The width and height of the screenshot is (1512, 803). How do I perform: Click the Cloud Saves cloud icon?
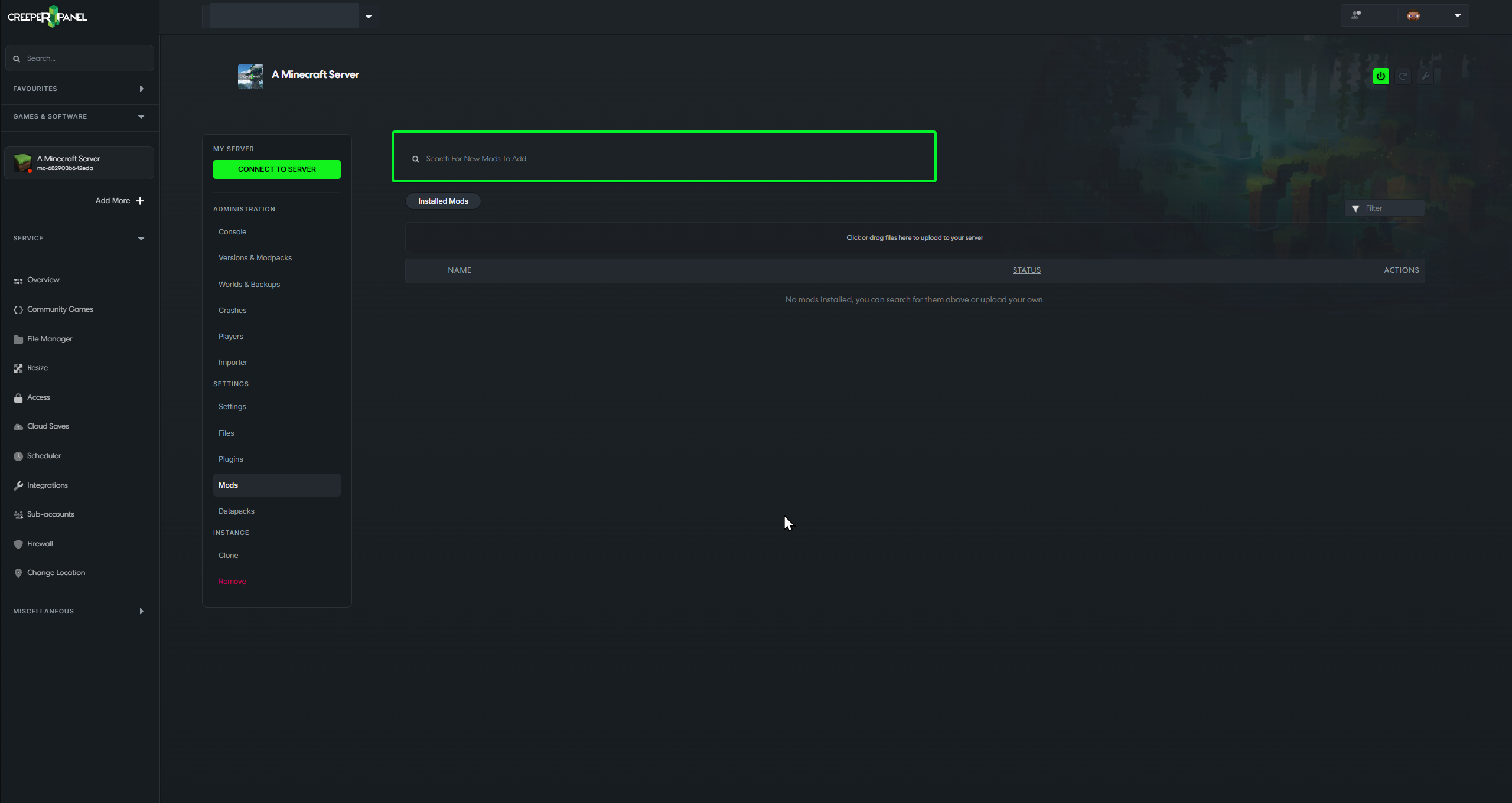click(18, 427)
